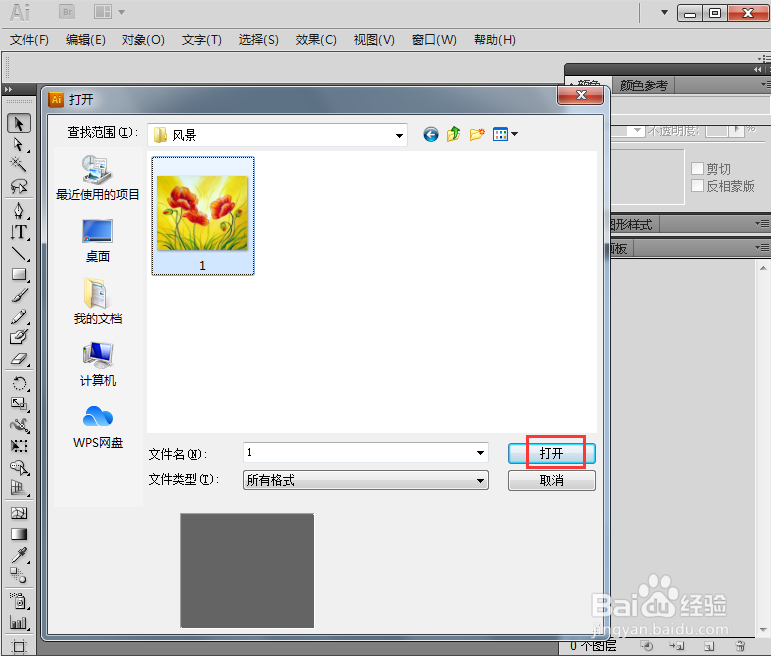Screen dimensions: 771x656
Task: Select the flower image thumbnail named 1
Action: coord(203,216)
